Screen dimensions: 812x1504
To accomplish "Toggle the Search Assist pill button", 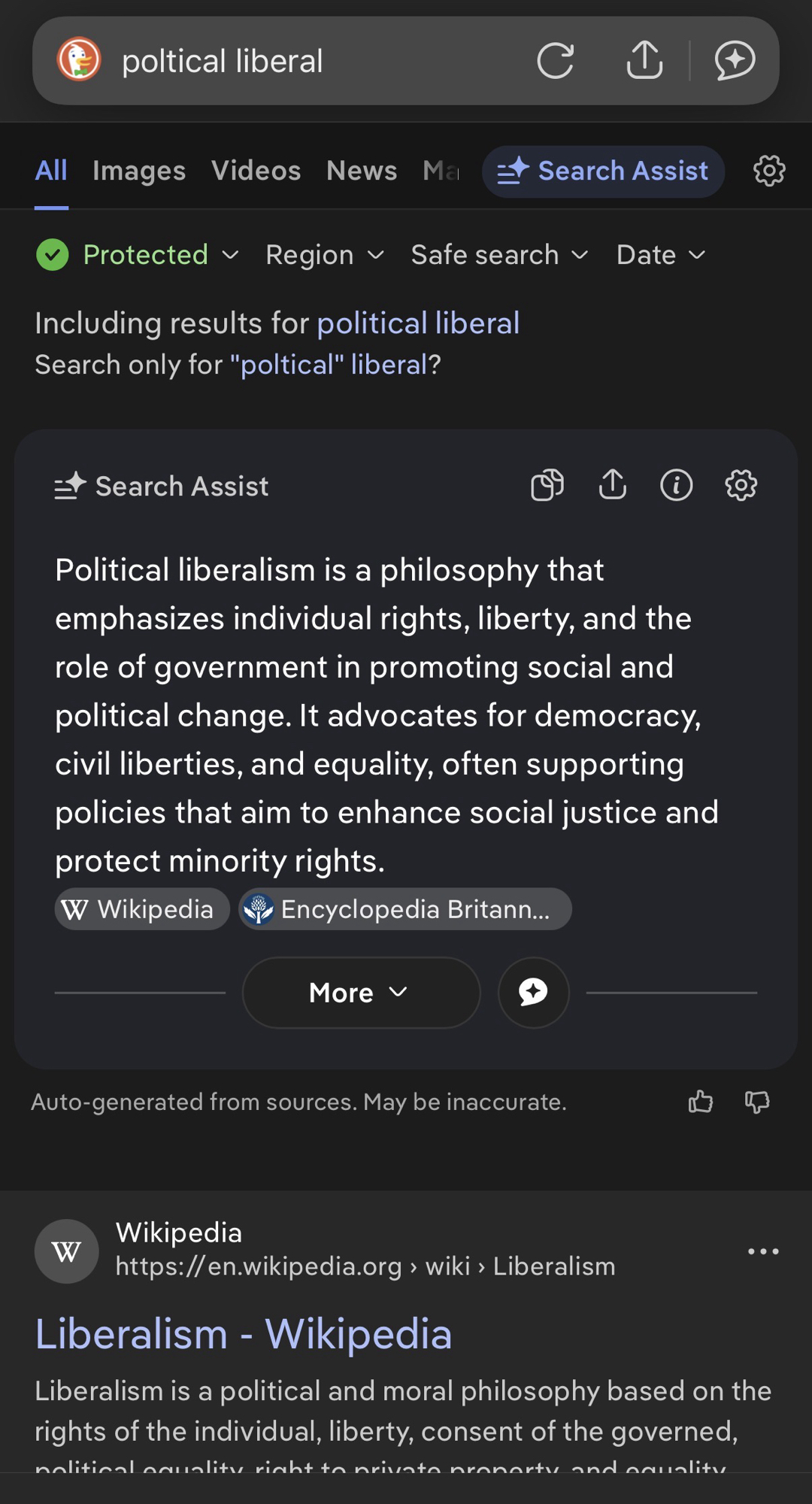I will tap(603, 171).
